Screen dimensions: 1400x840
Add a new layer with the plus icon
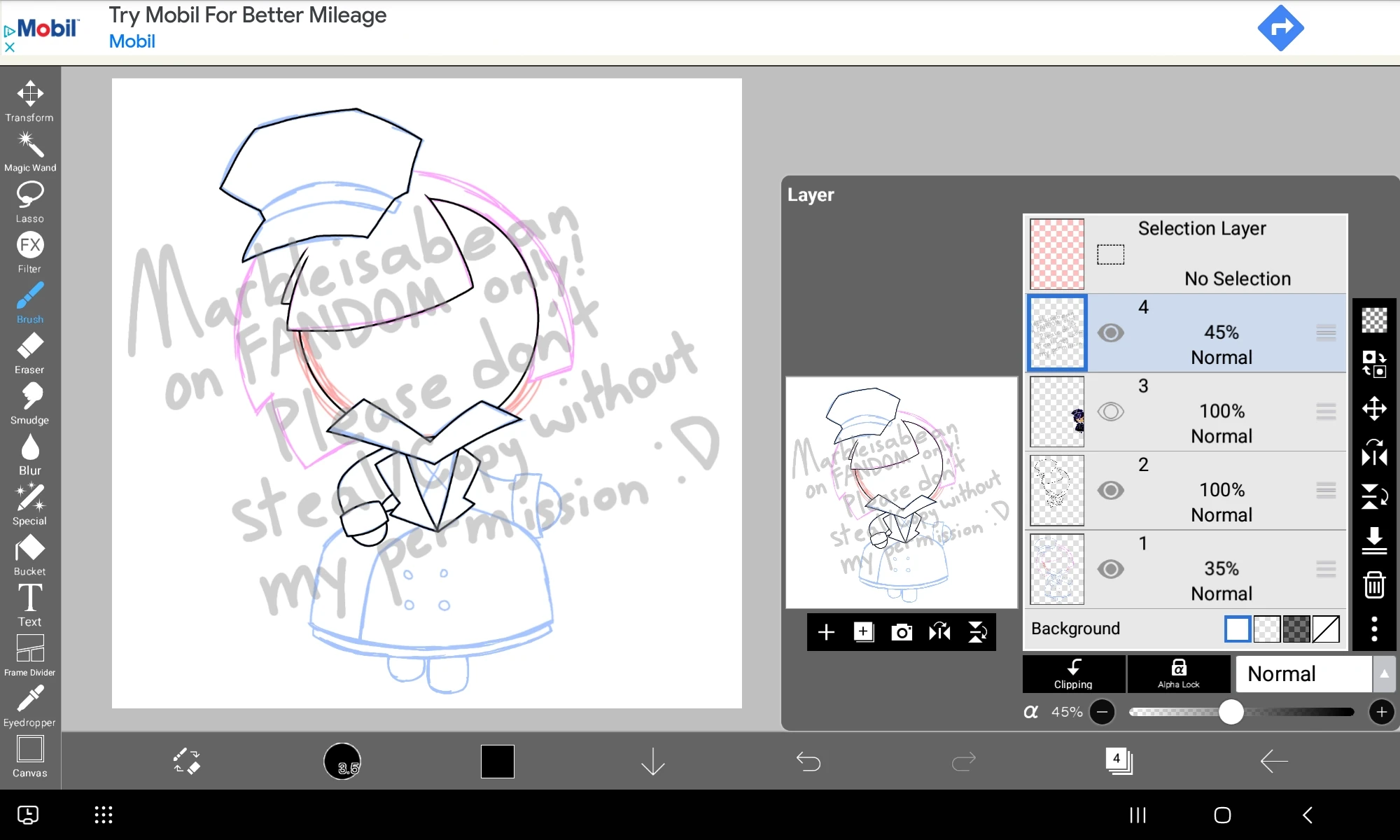tap(826, 632)
